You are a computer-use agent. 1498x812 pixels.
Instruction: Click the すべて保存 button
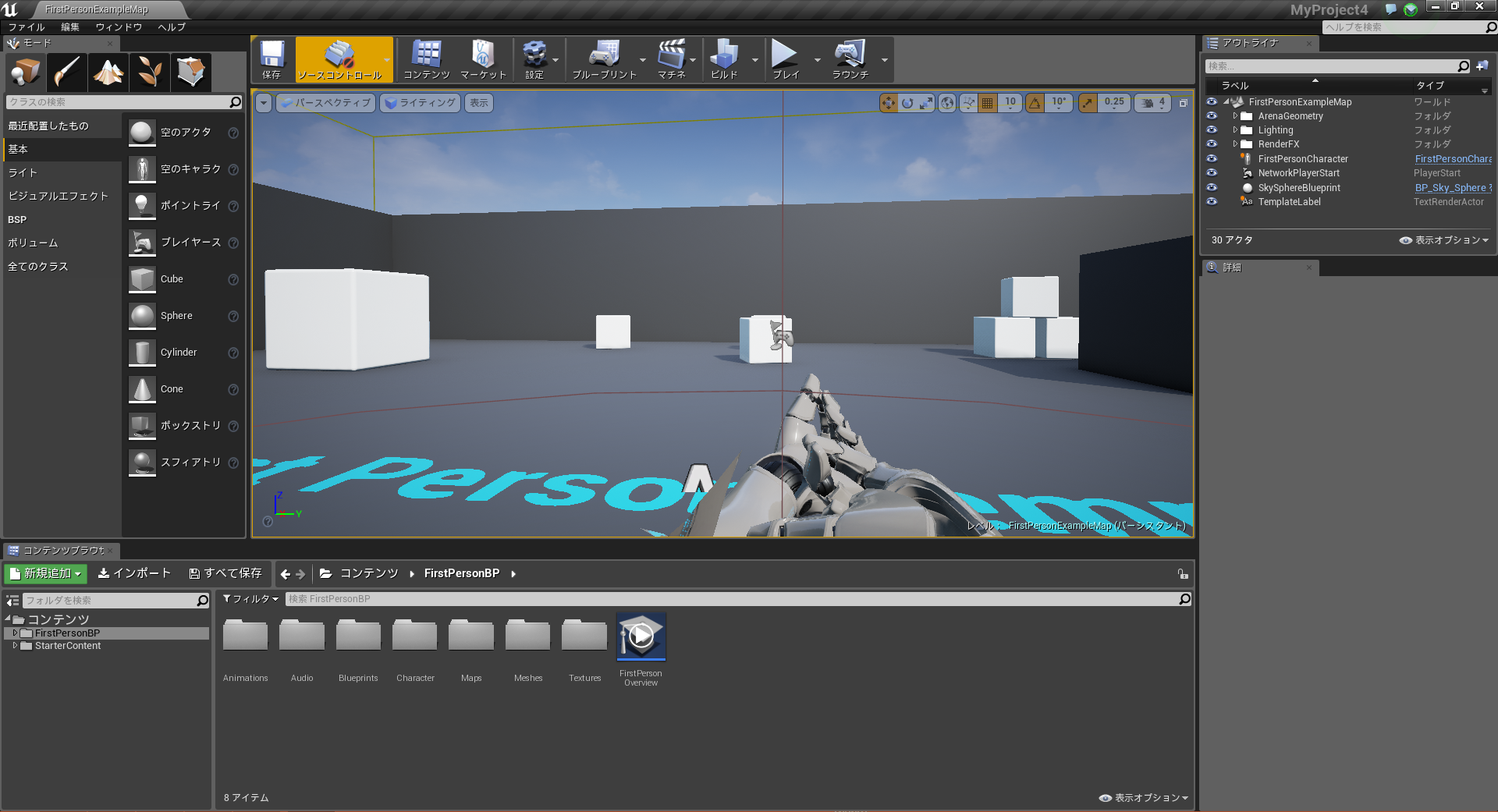[x=225, y=574]
